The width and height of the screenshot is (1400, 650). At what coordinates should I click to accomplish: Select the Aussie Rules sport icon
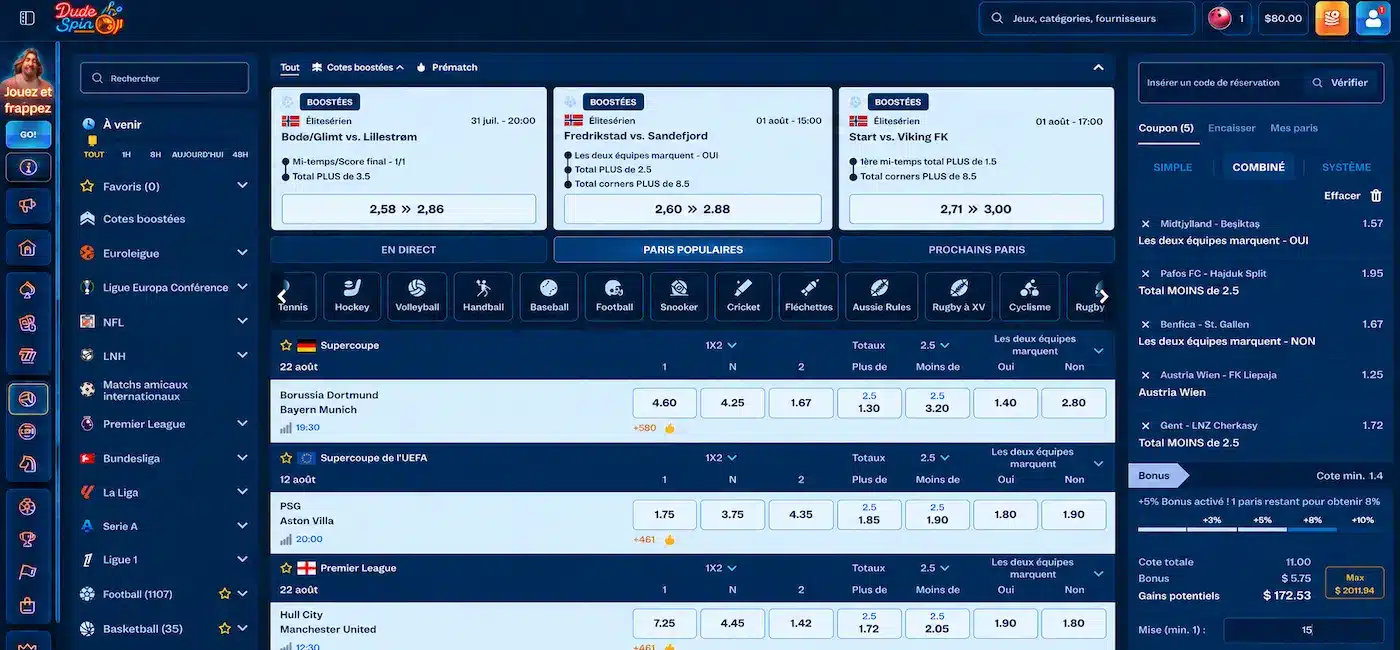click(x=881, y=297)
